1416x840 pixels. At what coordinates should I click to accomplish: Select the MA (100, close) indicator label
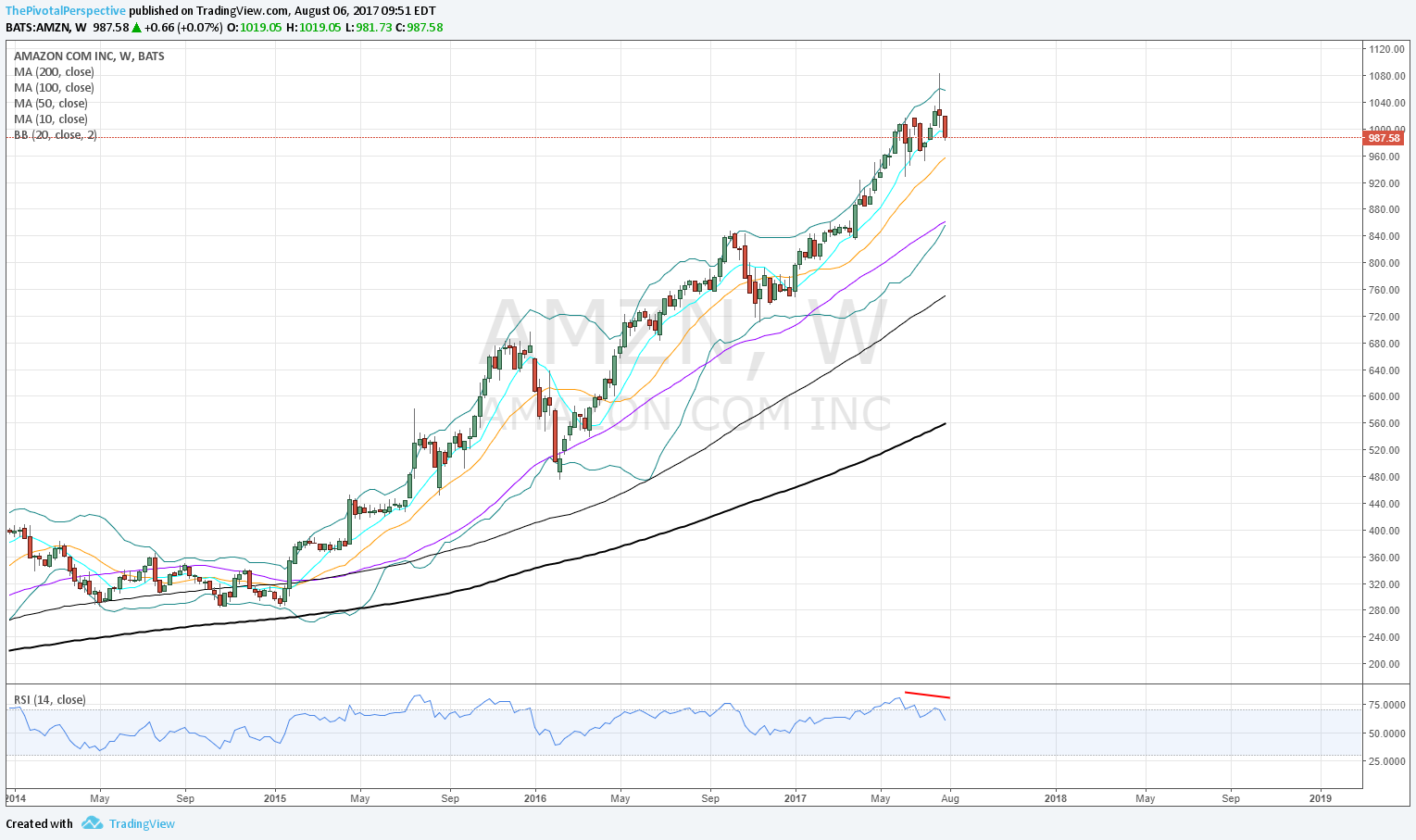click(54, 87)
